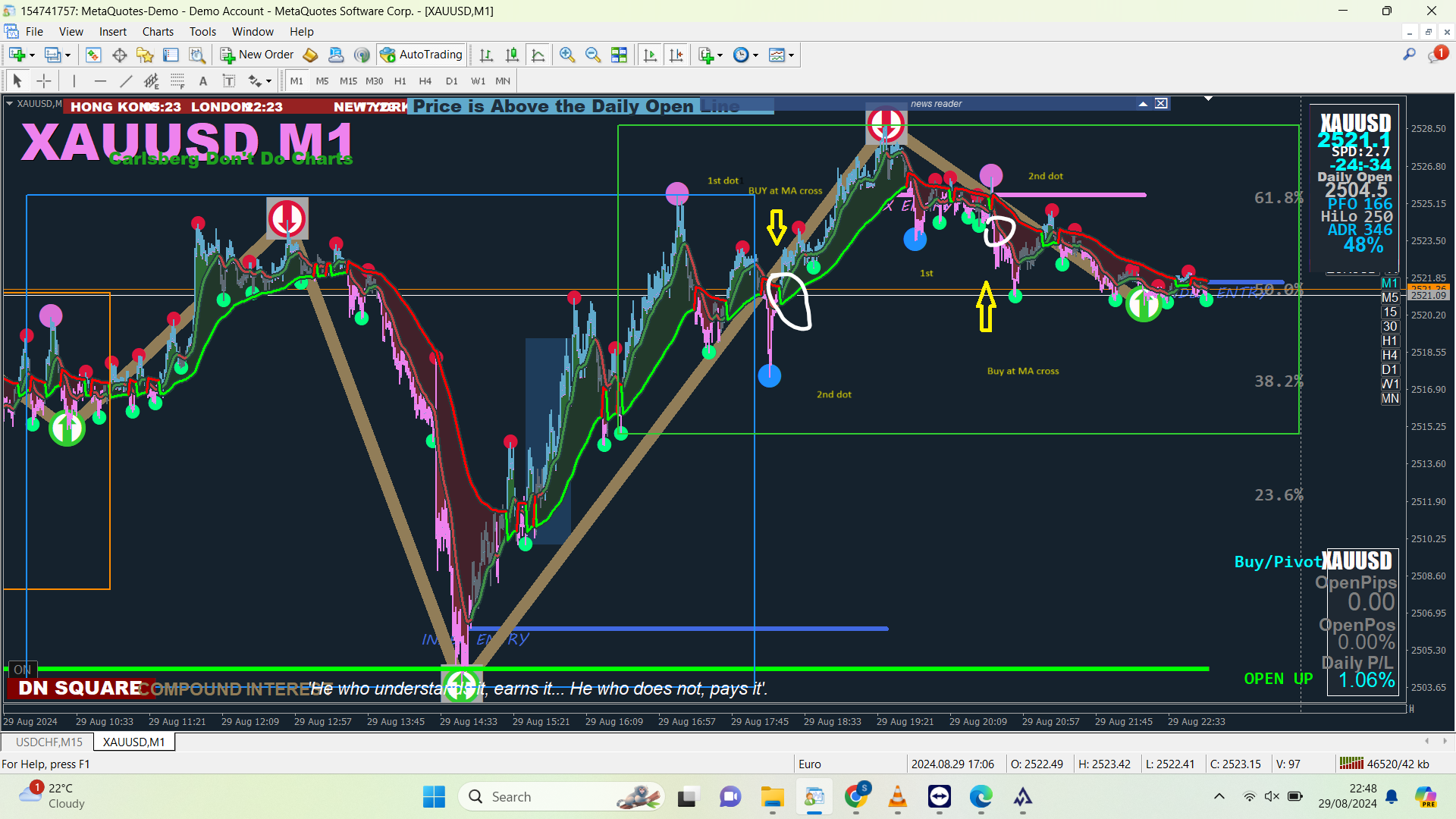The width and height of the screenshot is (1456, 819).
Task: Open the new chart dropdown arrow
Action: pyautogui.click(x=32, y=55)
